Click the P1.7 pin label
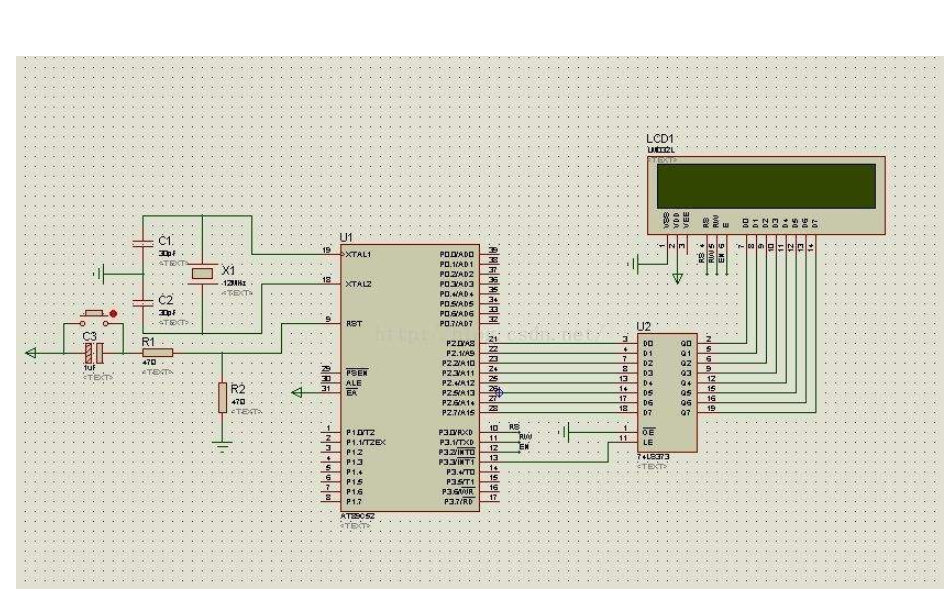The image size is (949, 593). click(x=353, y=502)
